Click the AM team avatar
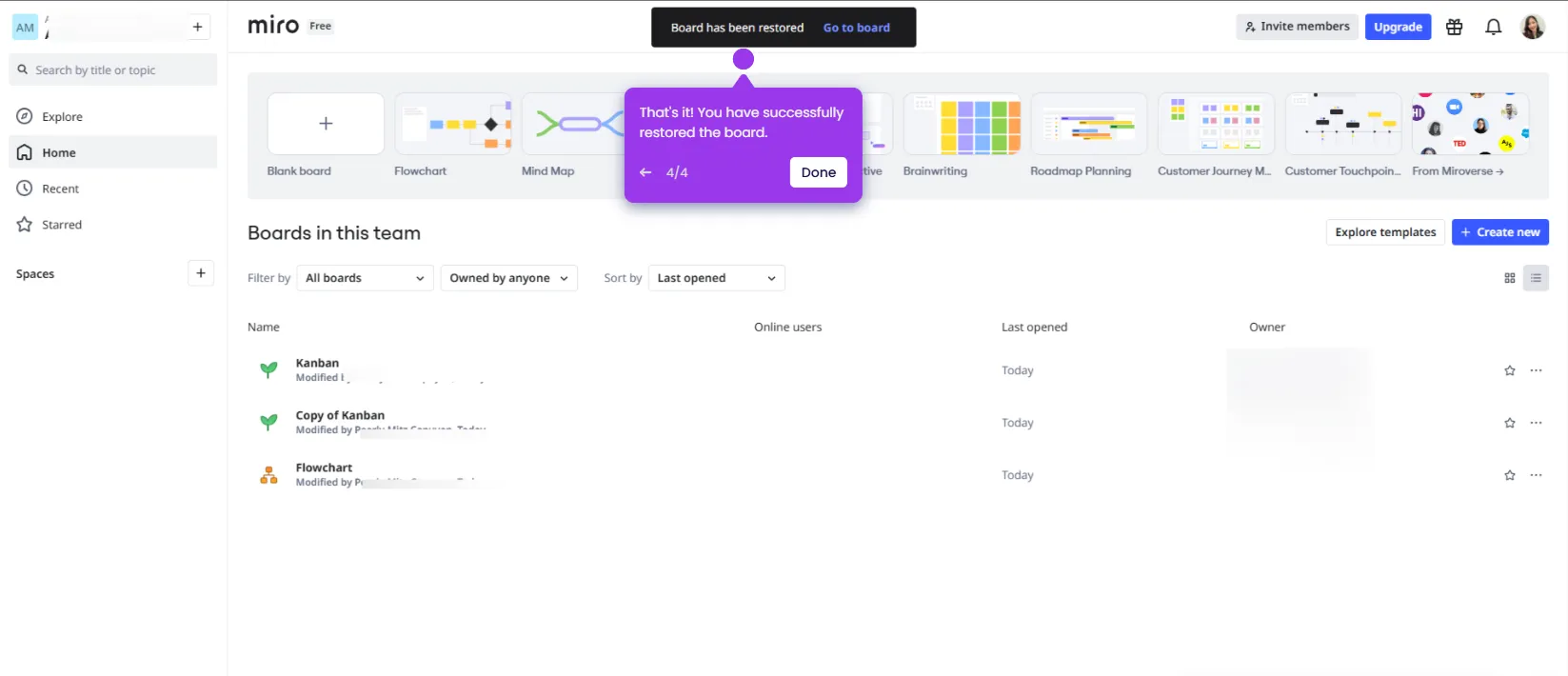The width and height of the screenshot is (1568, 676). [25, 28]
